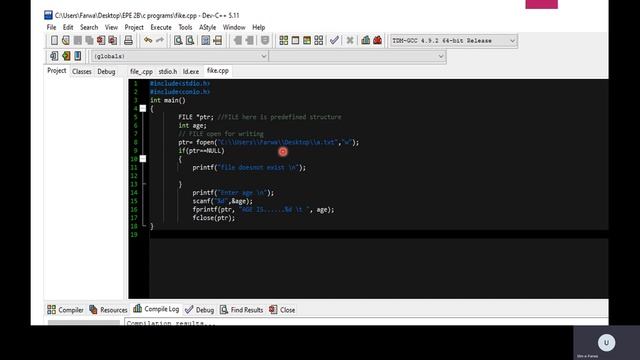Viewport: 640px width, 360px height.
Task: Click the Stop Execution X icon
Action: (350, 40)
